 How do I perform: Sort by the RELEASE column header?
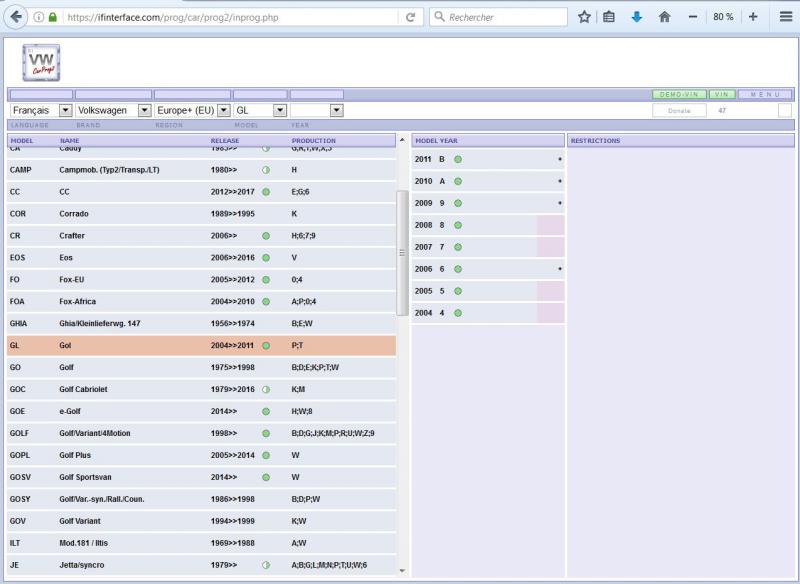(224, 140)
